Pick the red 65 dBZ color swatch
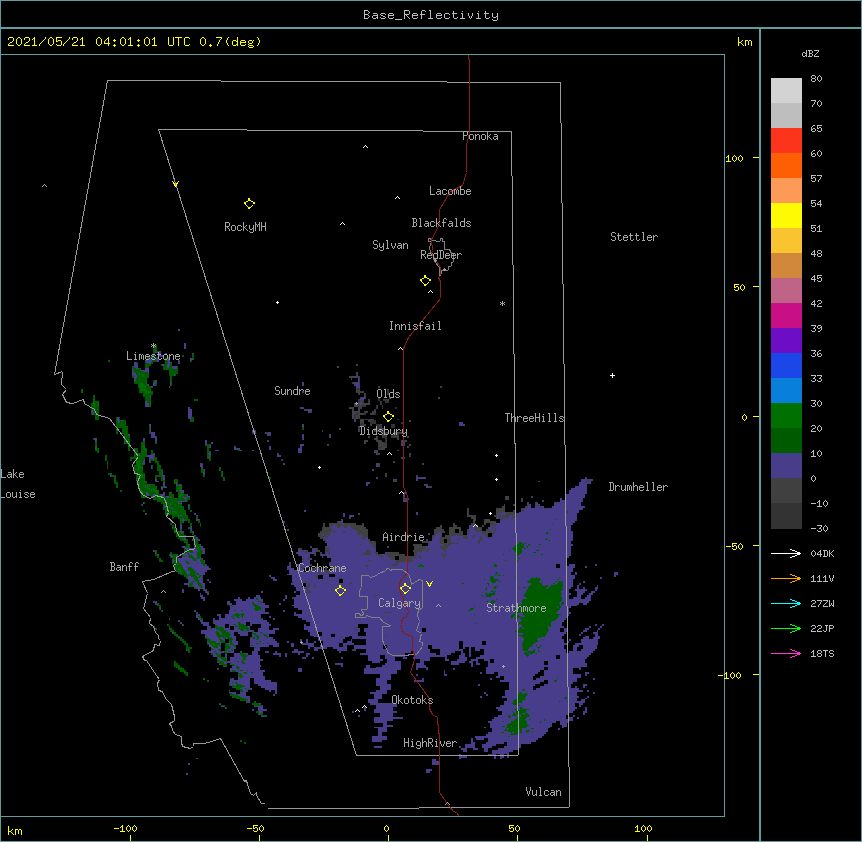The image size is (862, 842). click(x=786, y=141)
